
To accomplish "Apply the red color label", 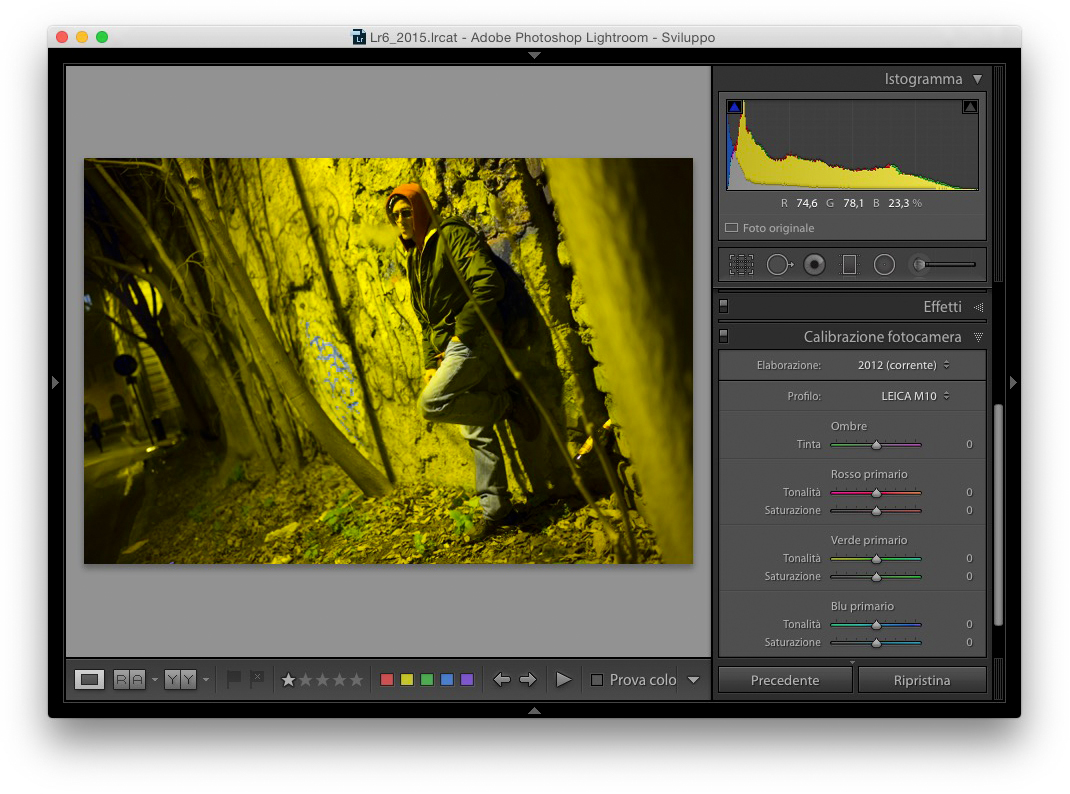I will click(387, 680).
